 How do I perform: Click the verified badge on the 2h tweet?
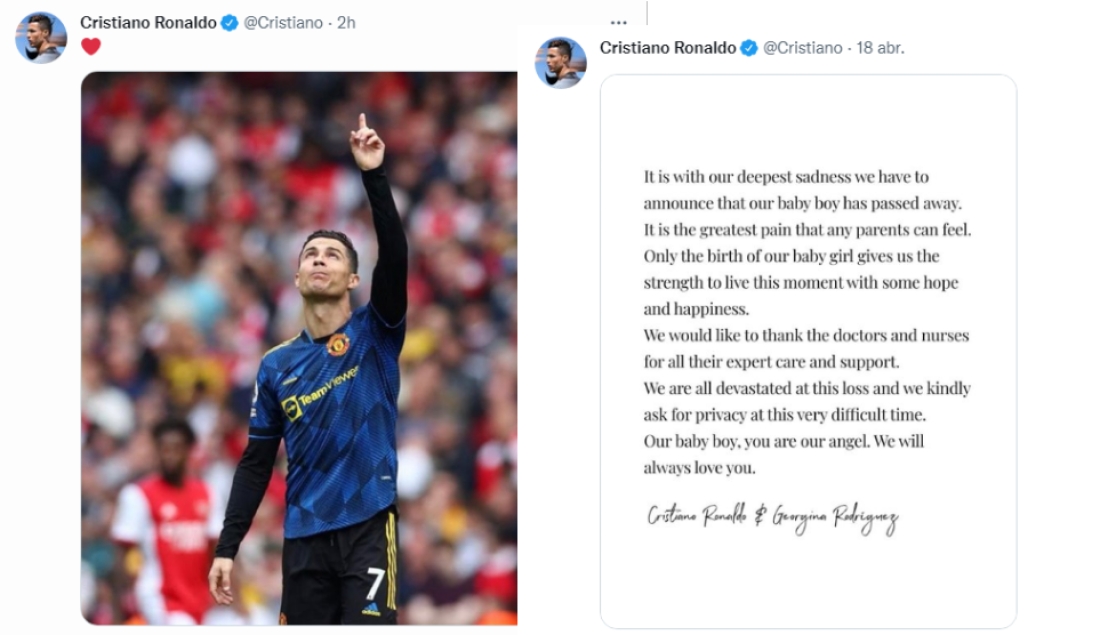(x=229, y=23)
